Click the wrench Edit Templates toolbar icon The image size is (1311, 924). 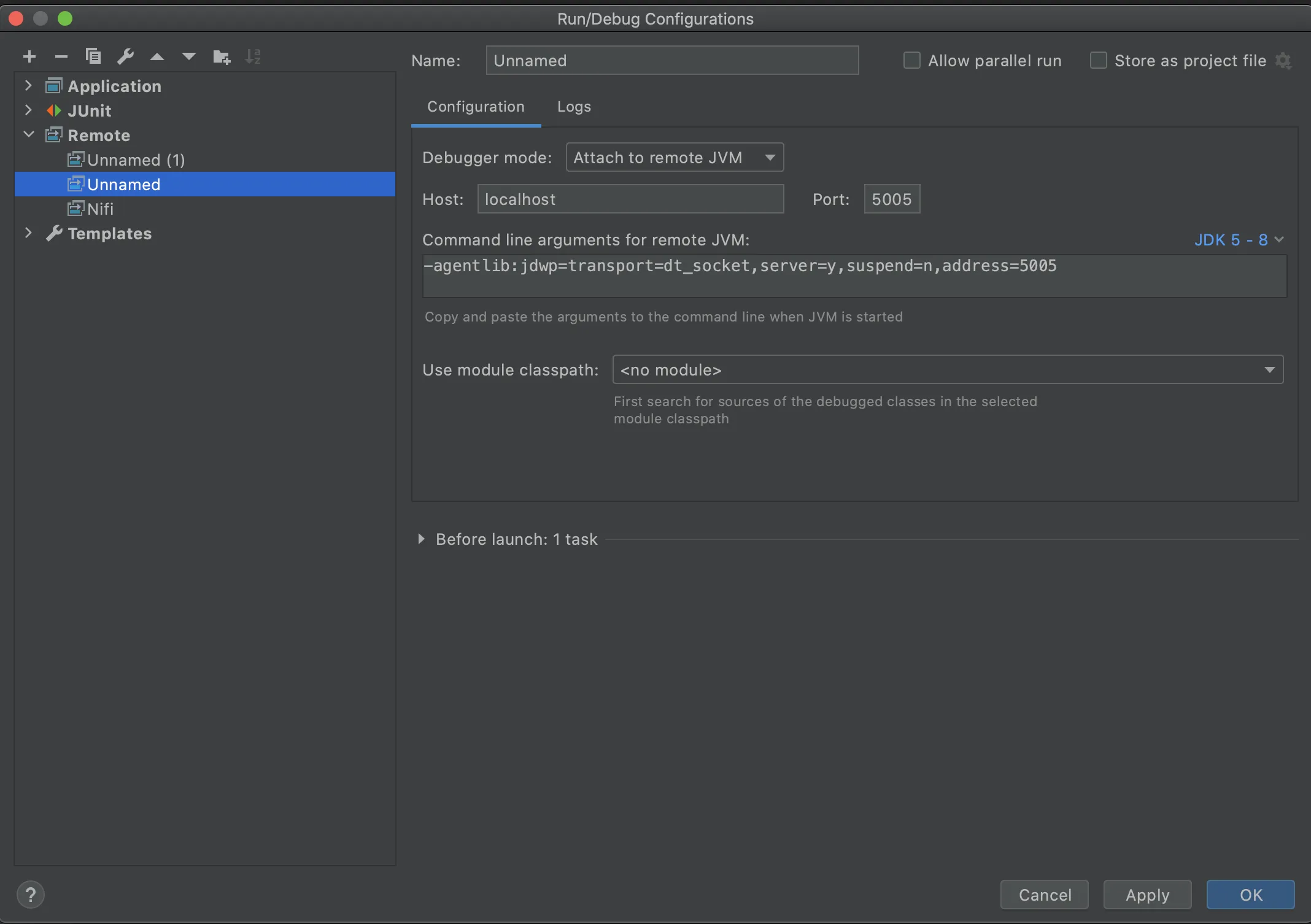point(125,57)
